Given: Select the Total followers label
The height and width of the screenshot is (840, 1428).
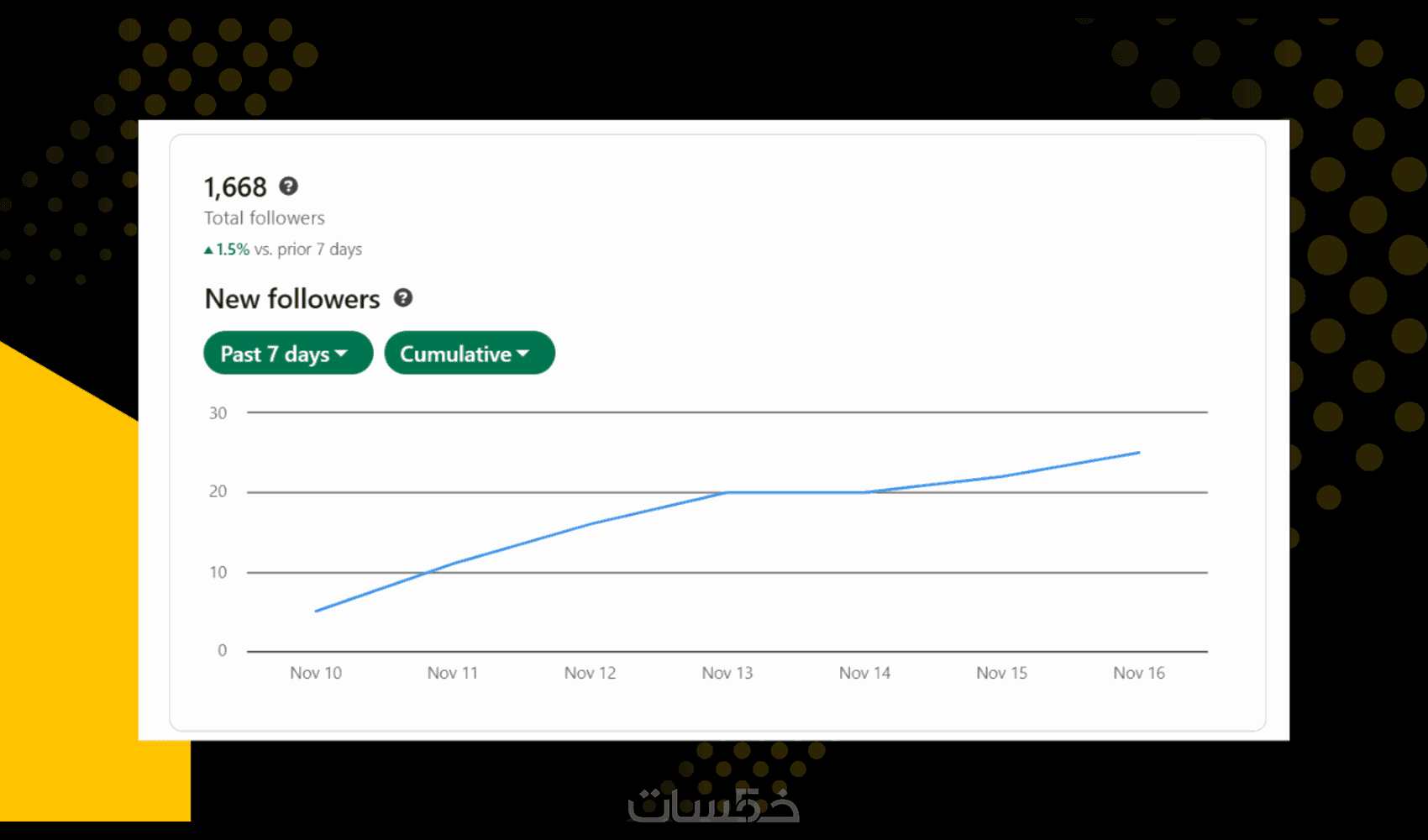Looking at the screenshot, I should point(264,218).
